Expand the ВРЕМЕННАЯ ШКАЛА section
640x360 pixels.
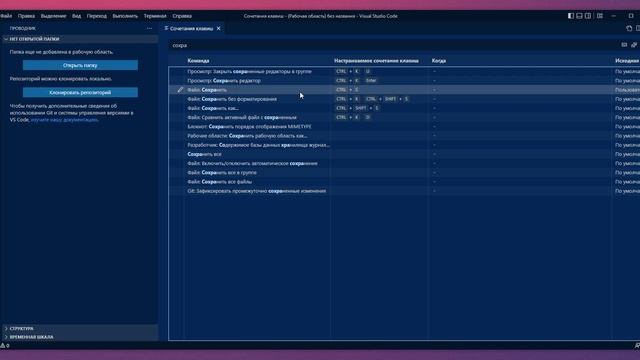(80, 337)
